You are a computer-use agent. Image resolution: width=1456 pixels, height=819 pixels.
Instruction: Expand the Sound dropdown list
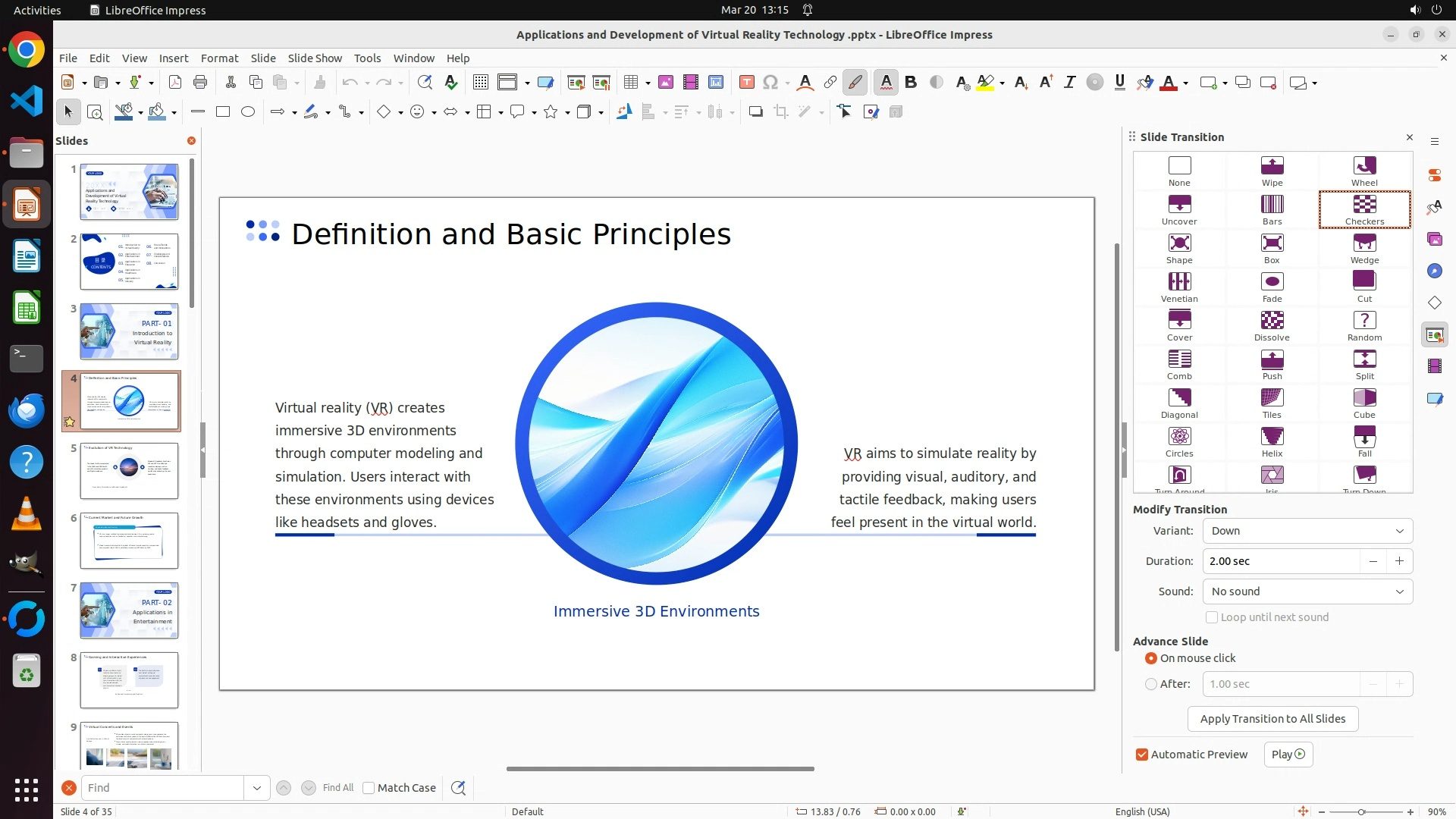click(x=1307, y=591)
